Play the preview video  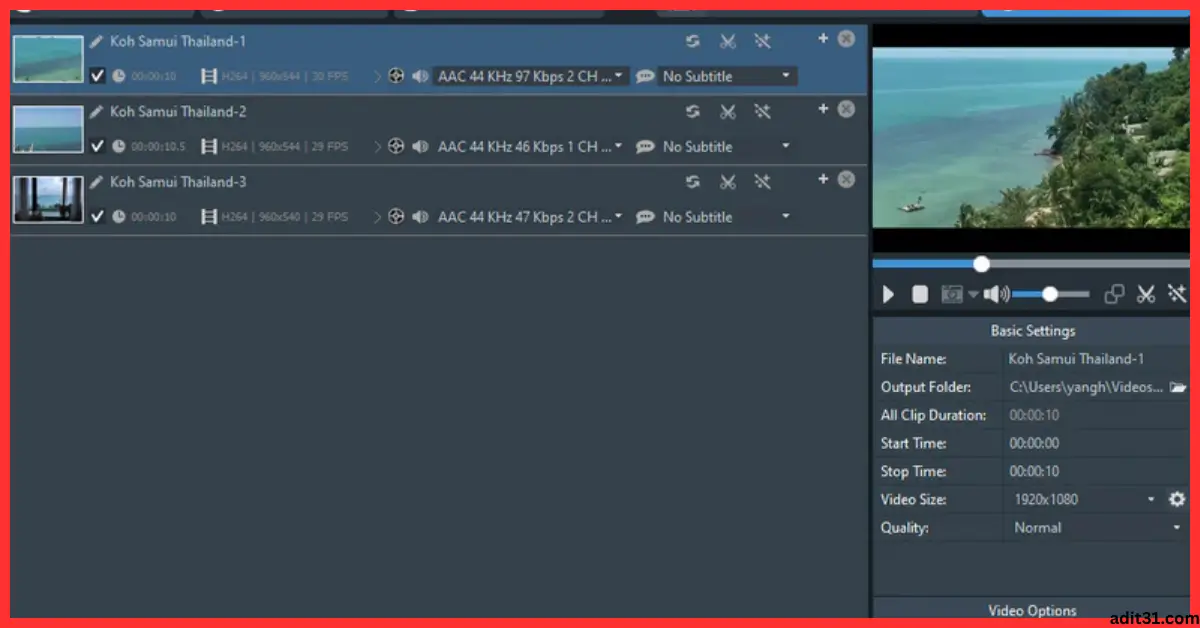(x=888, y=294)
